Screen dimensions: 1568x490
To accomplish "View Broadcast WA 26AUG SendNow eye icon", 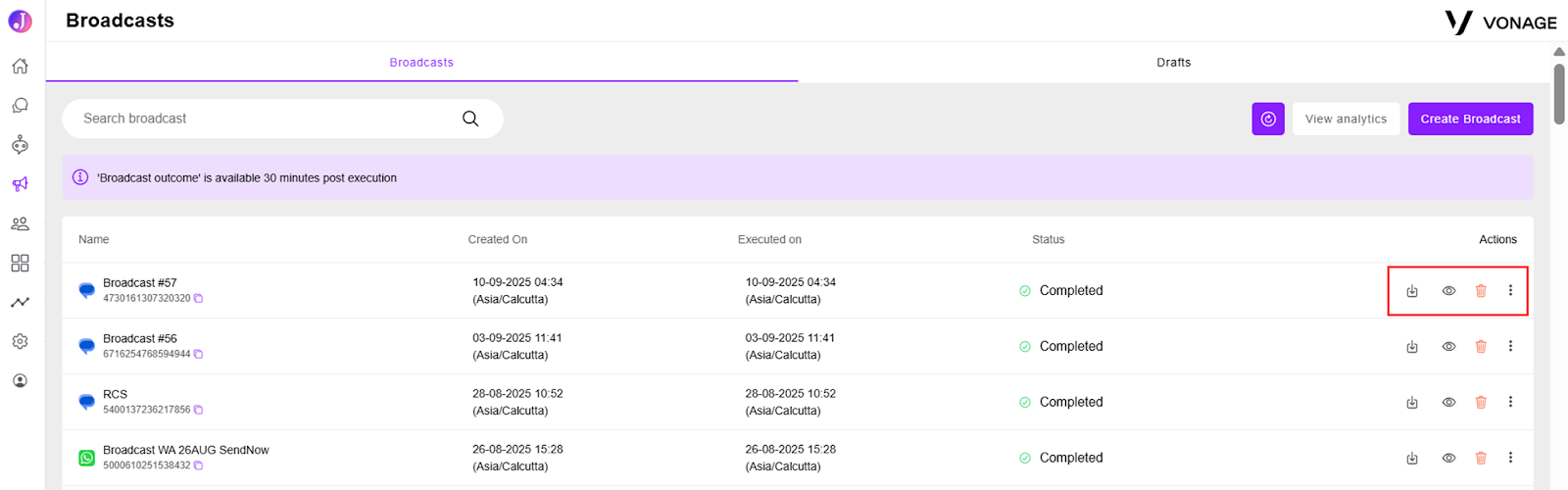I will pyautogui.click(x=1448, y=459).
